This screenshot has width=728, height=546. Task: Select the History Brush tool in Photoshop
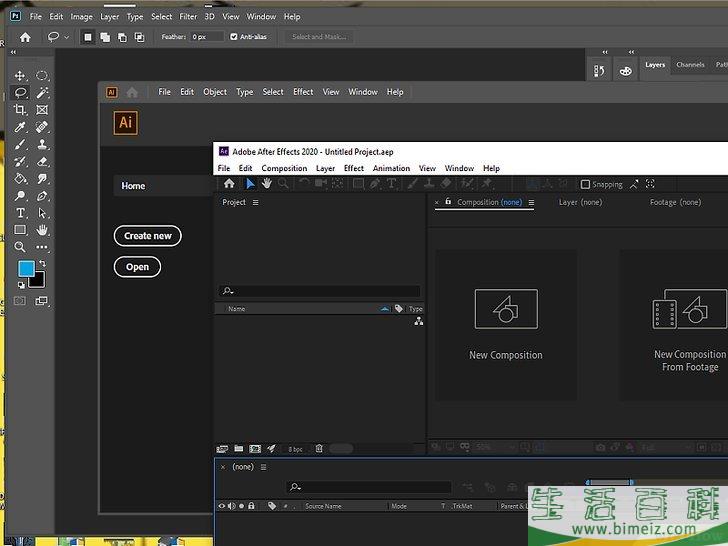(x=20, y=162)
